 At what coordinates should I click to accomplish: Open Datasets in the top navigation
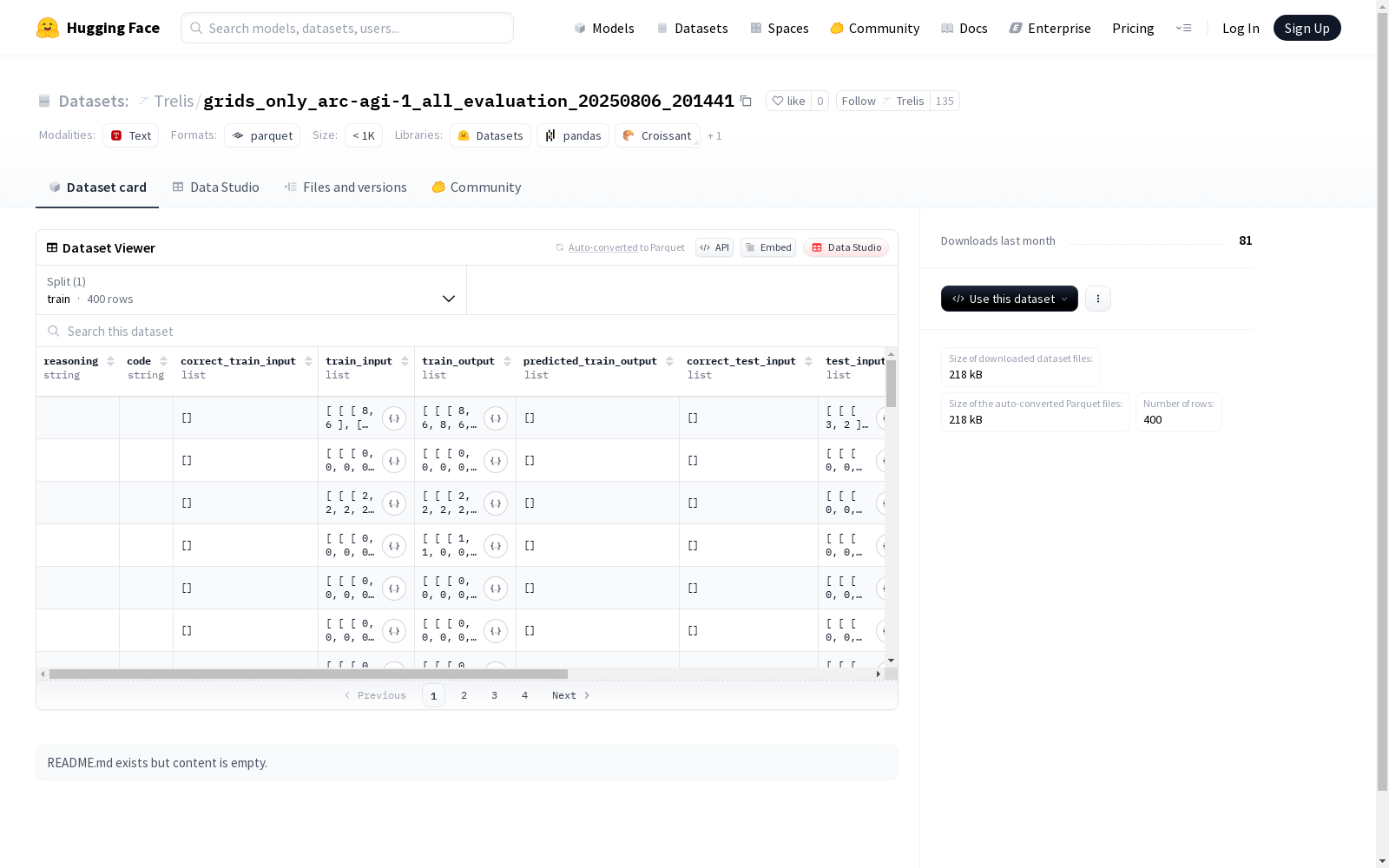pos(692,28)
